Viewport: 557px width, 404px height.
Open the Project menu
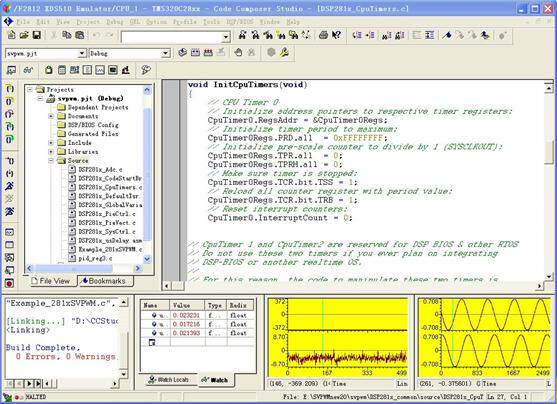88,22
